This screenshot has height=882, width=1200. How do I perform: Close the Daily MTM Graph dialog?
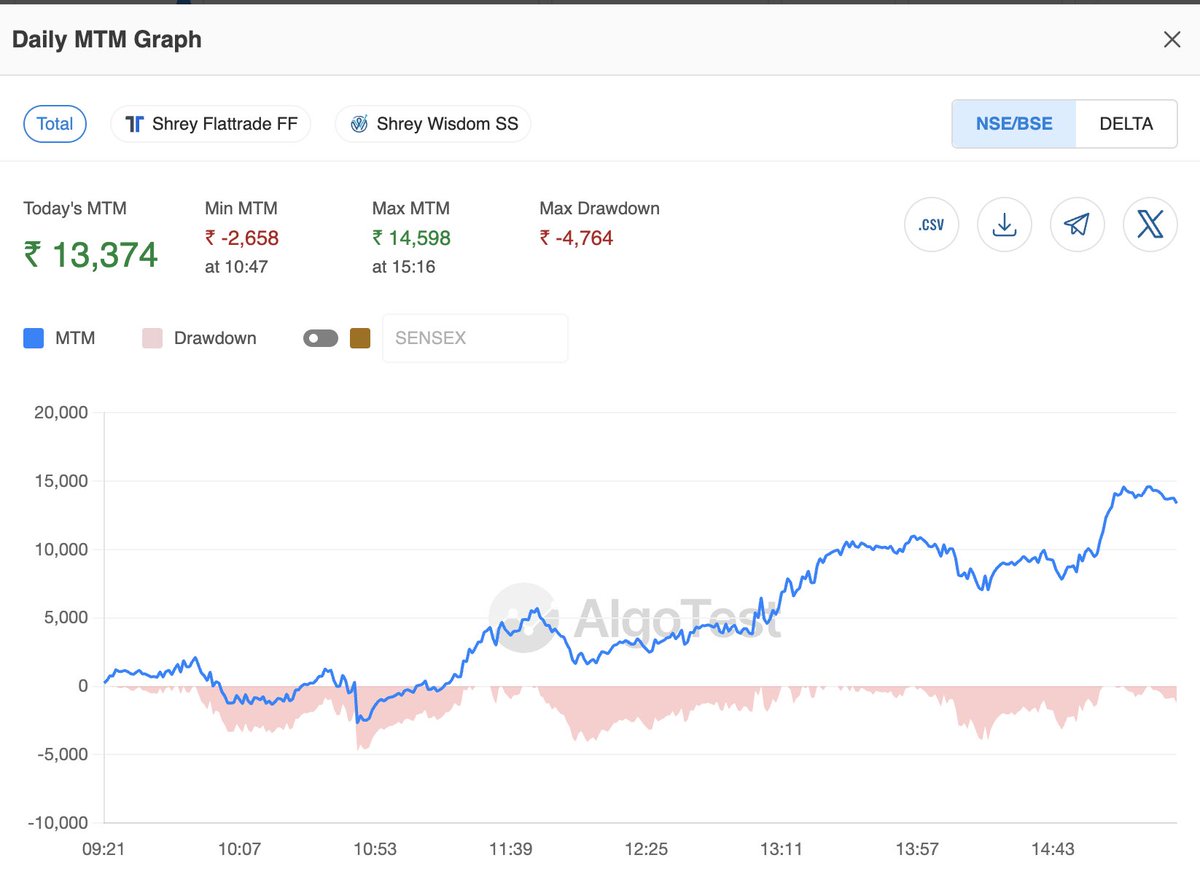[x=1171, y=40]
